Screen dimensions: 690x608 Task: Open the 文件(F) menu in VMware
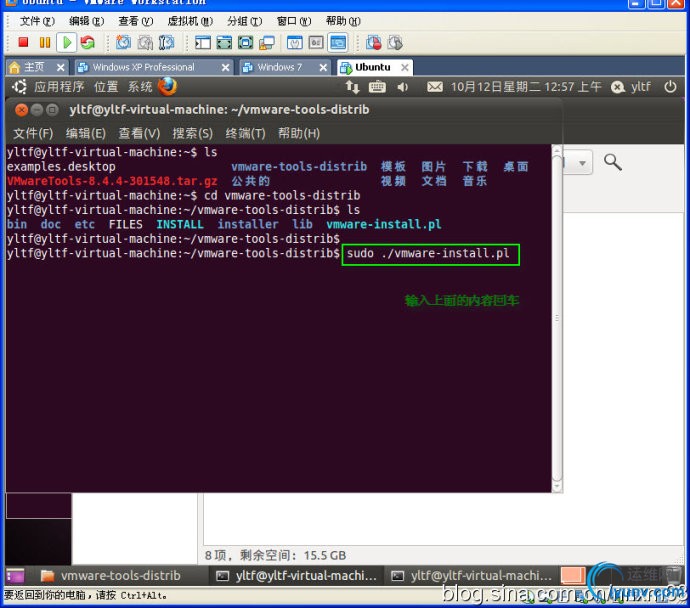37,21
